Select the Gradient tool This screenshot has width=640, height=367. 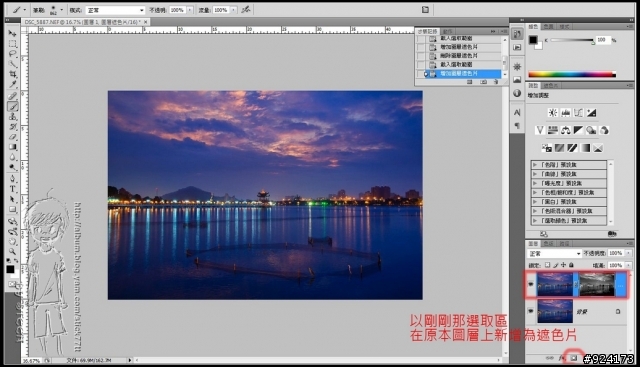tap(12, 147)
